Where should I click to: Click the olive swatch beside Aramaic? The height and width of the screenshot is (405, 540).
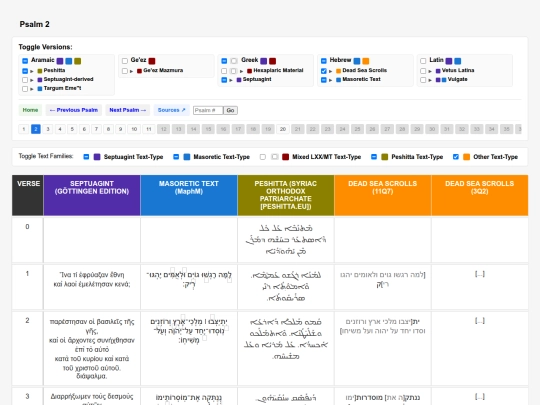click(78, 61)
